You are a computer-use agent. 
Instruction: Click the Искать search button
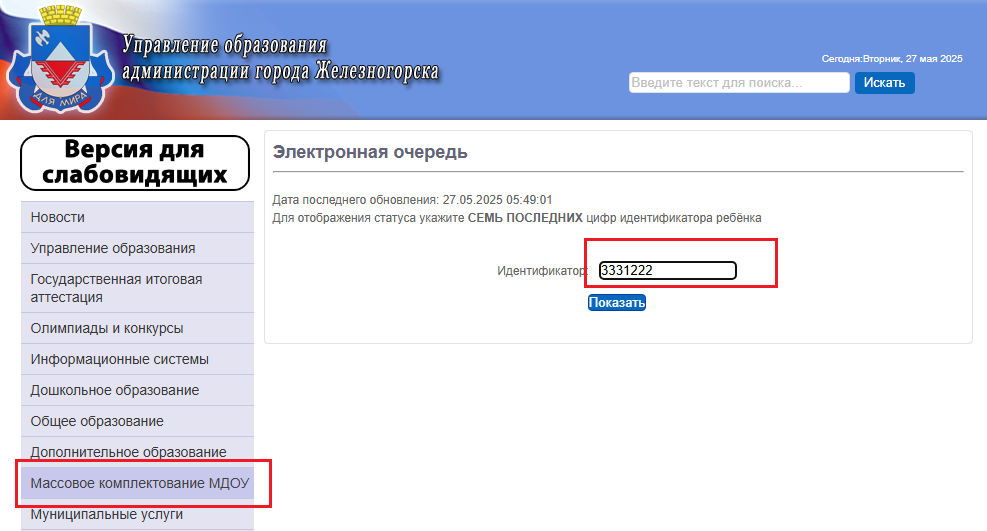[884, 82]
